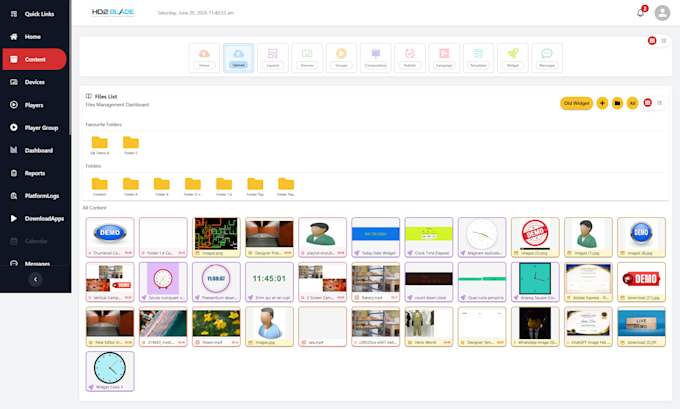Open the notifications bell
Screen dimensions: 680x409
641,12
